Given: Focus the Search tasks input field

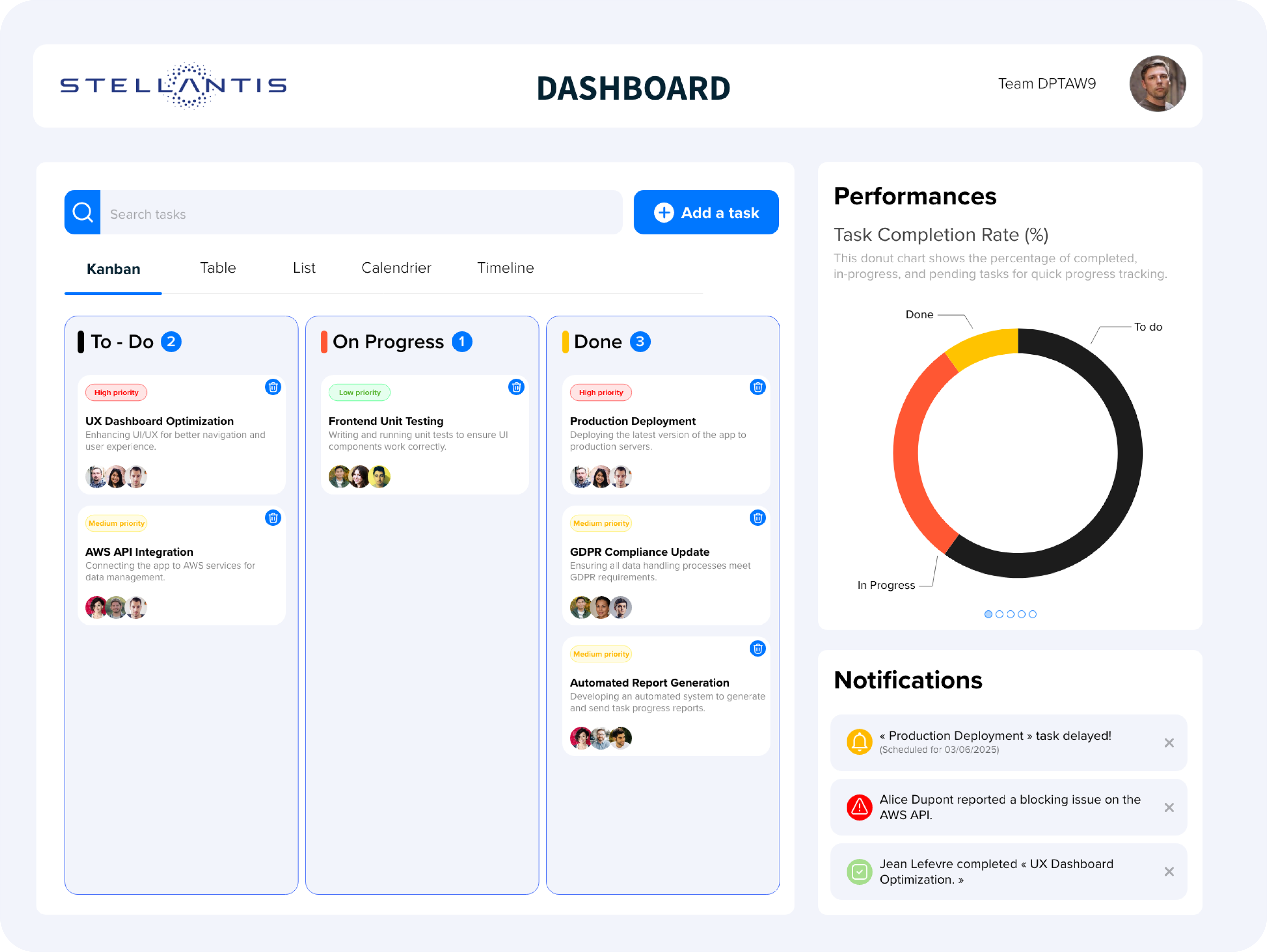Looking at the screenshot, I should 361,213.
